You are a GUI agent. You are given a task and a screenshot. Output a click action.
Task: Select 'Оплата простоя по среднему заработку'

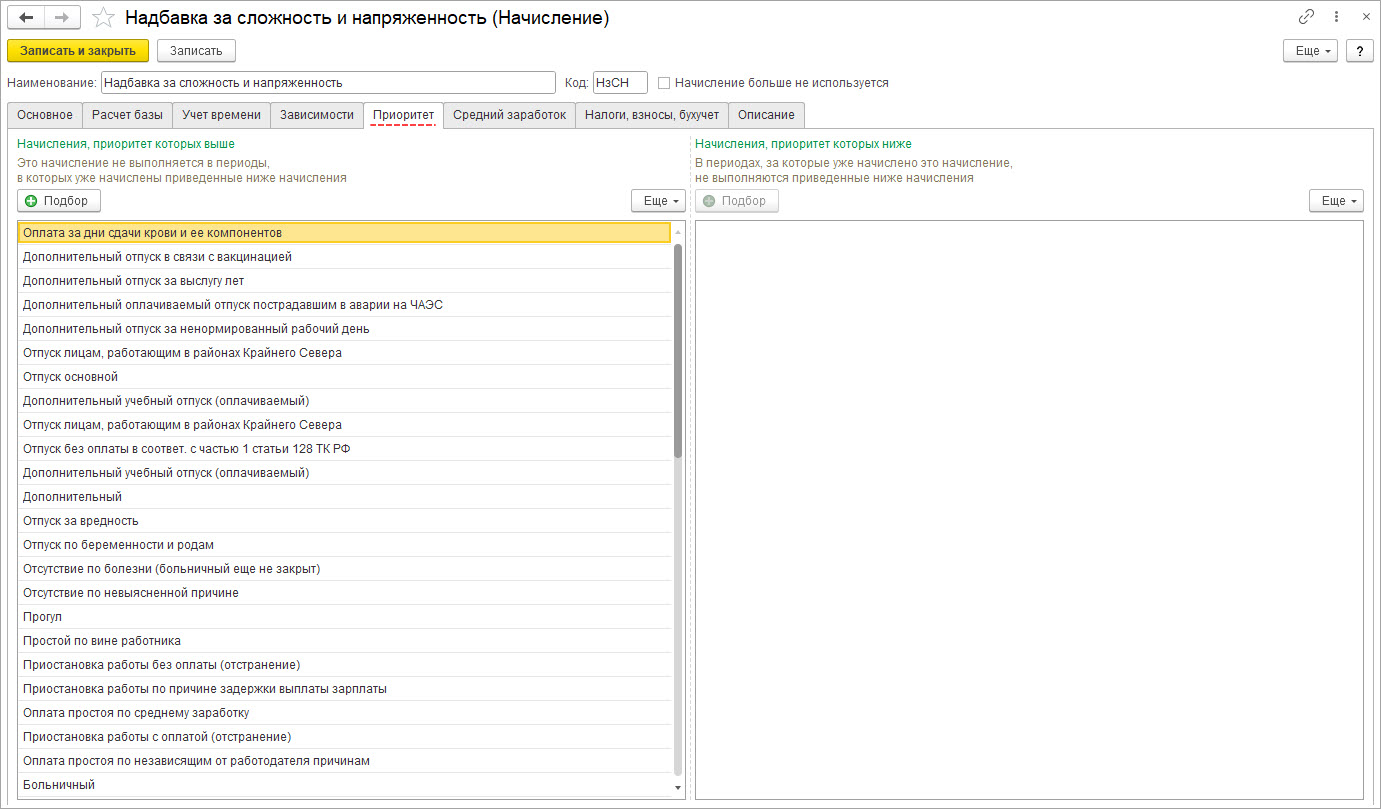pyautogui.click(x=344, y=713)
